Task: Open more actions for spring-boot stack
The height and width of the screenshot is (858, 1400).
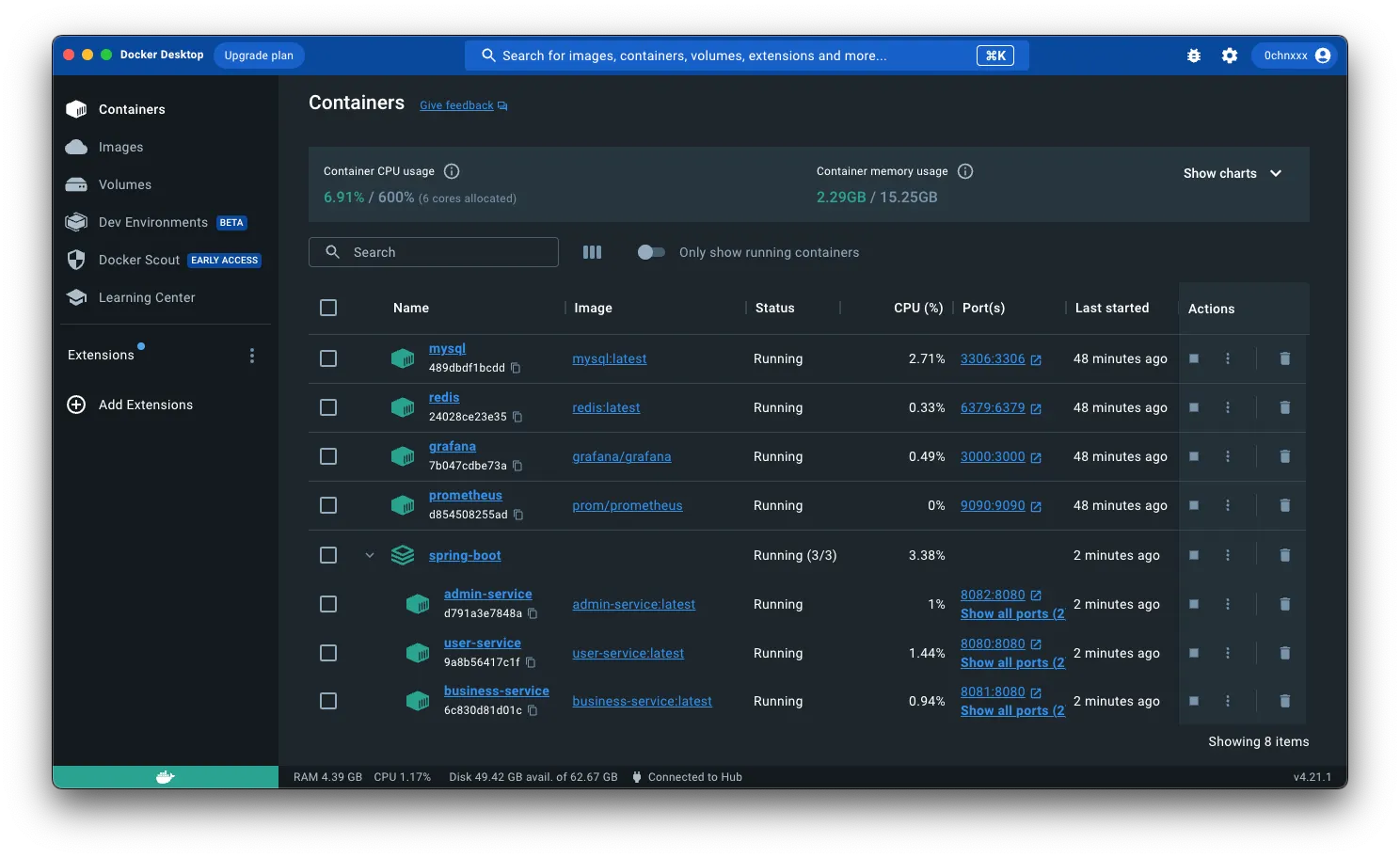Action: [x=1228, y=555]
